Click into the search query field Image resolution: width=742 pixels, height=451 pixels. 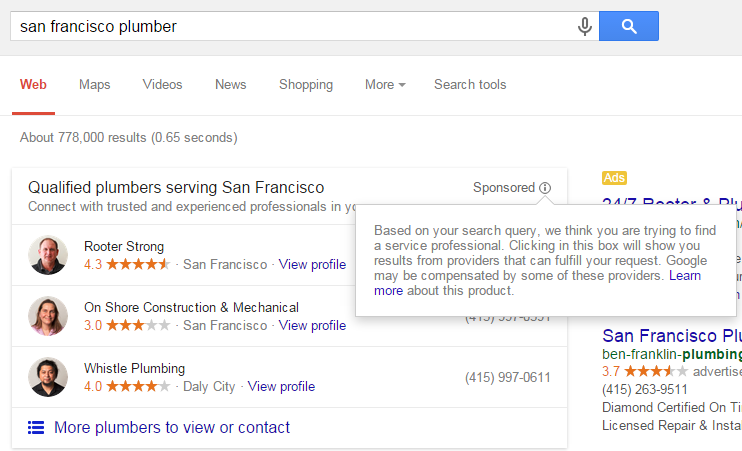click(x=293, y=26)
